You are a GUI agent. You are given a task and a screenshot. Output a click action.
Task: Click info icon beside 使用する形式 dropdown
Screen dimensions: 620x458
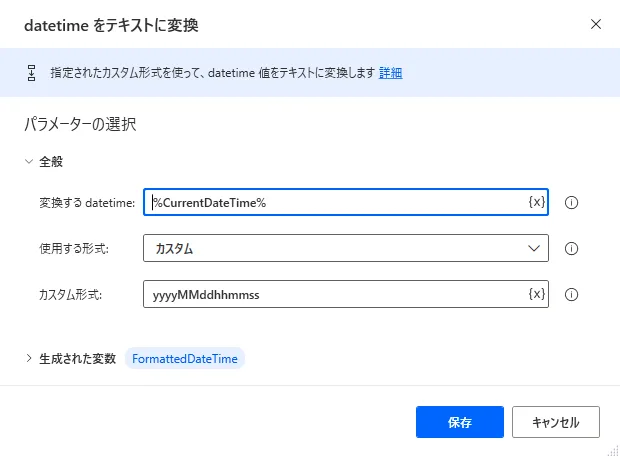pos(572,248)
